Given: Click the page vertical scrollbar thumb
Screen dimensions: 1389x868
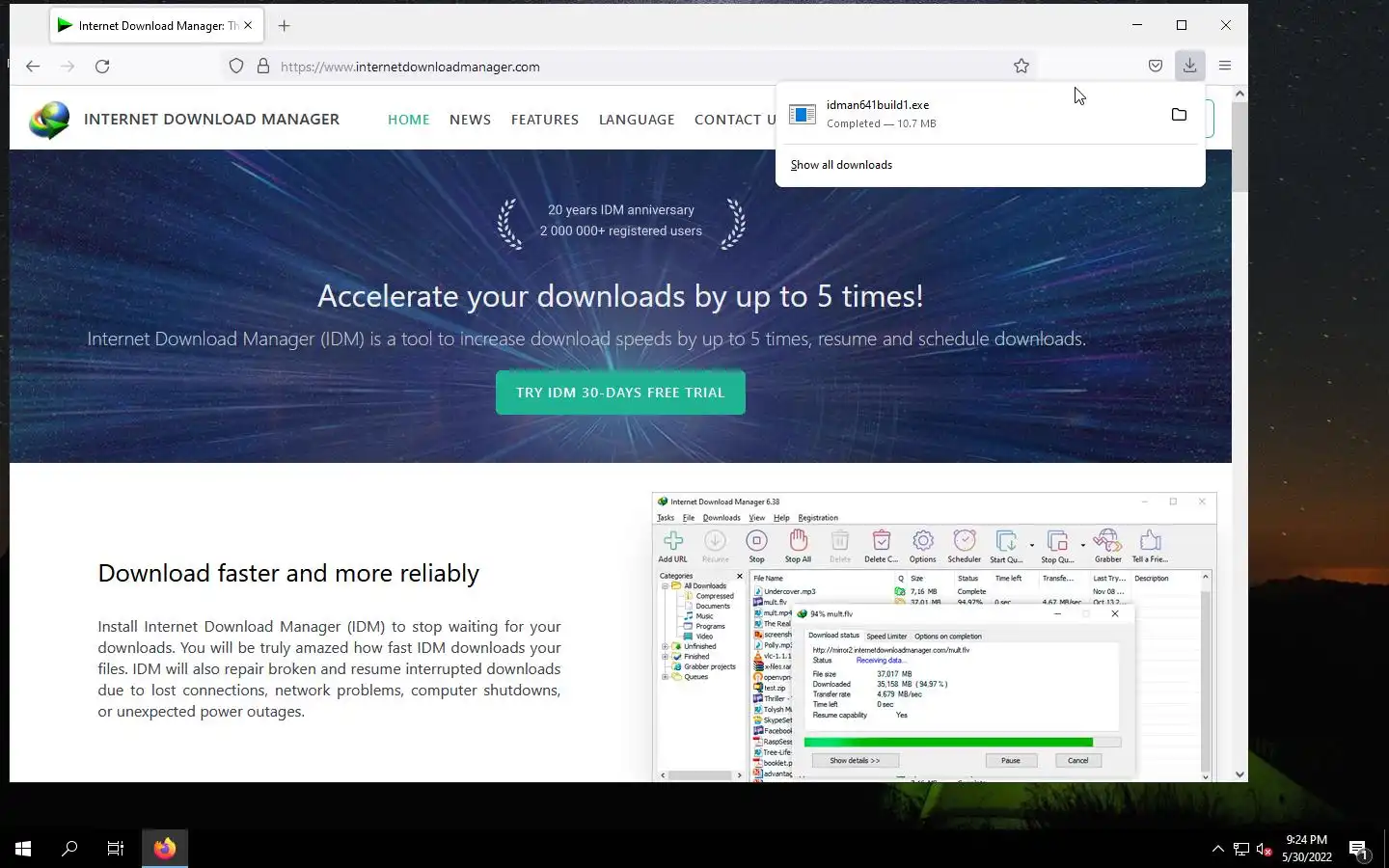Looking at the screenshot, I should [1239, 147].
